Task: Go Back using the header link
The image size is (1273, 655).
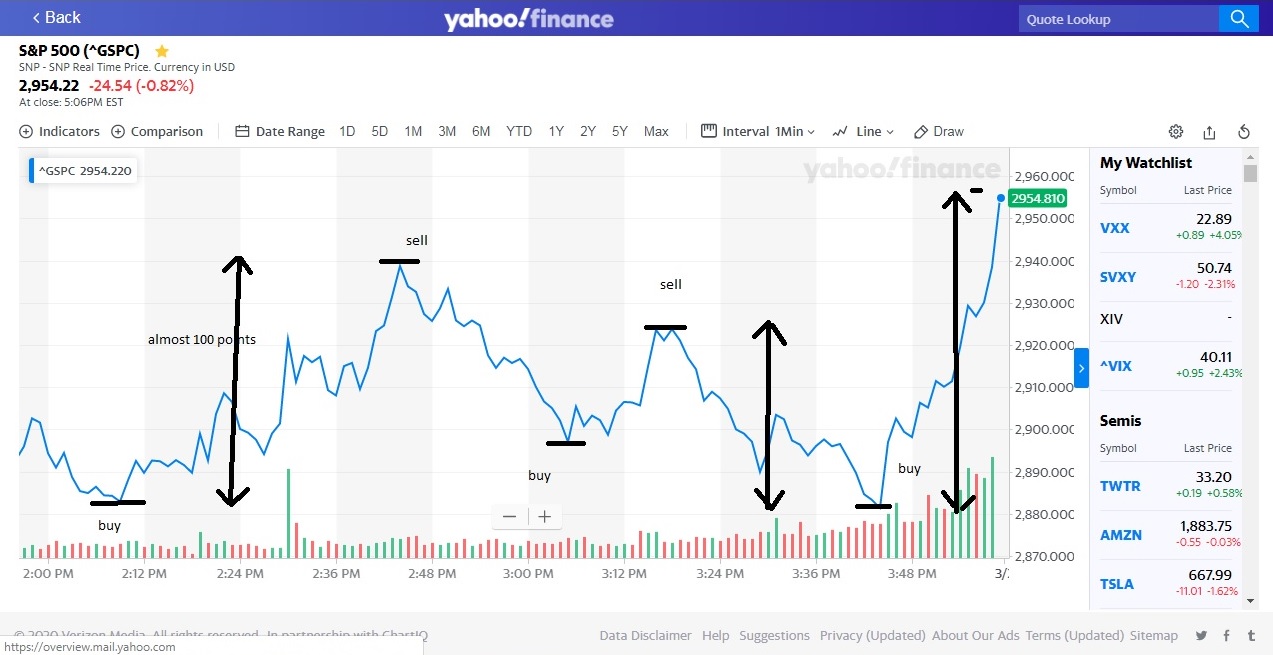Action: (56, 17)
